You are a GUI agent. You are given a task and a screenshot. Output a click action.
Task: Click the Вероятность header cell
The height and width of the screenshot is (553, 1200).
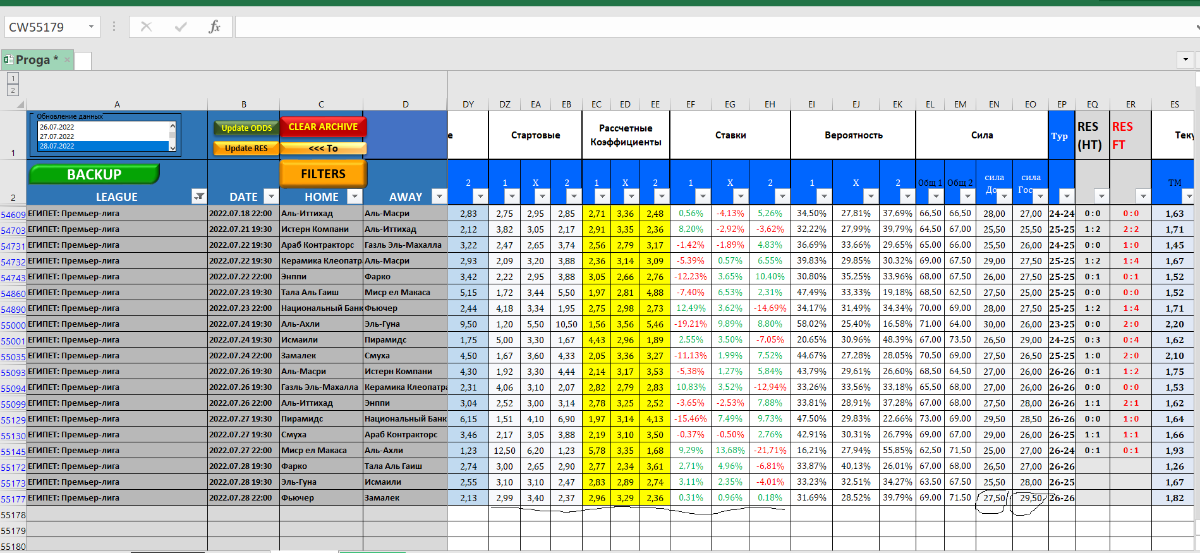(x=853, y=134)
